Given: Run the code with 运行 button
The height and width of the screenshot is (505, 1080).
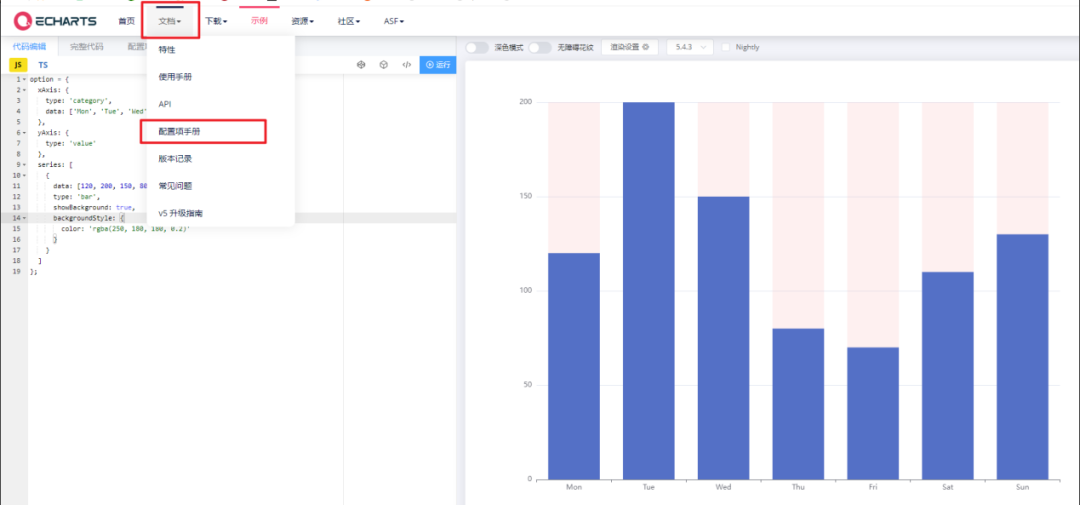Looking at the screenshot, I should click(437, 65).
